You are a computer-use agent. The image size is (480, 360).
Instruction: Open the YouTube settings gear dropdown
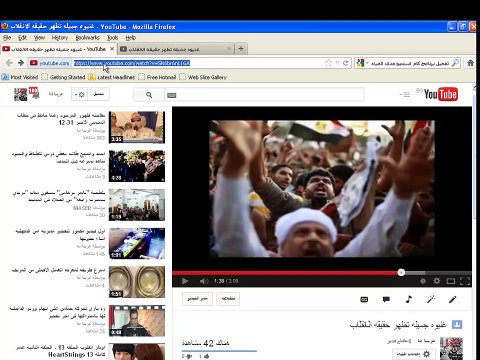click(x=79, y=95)
